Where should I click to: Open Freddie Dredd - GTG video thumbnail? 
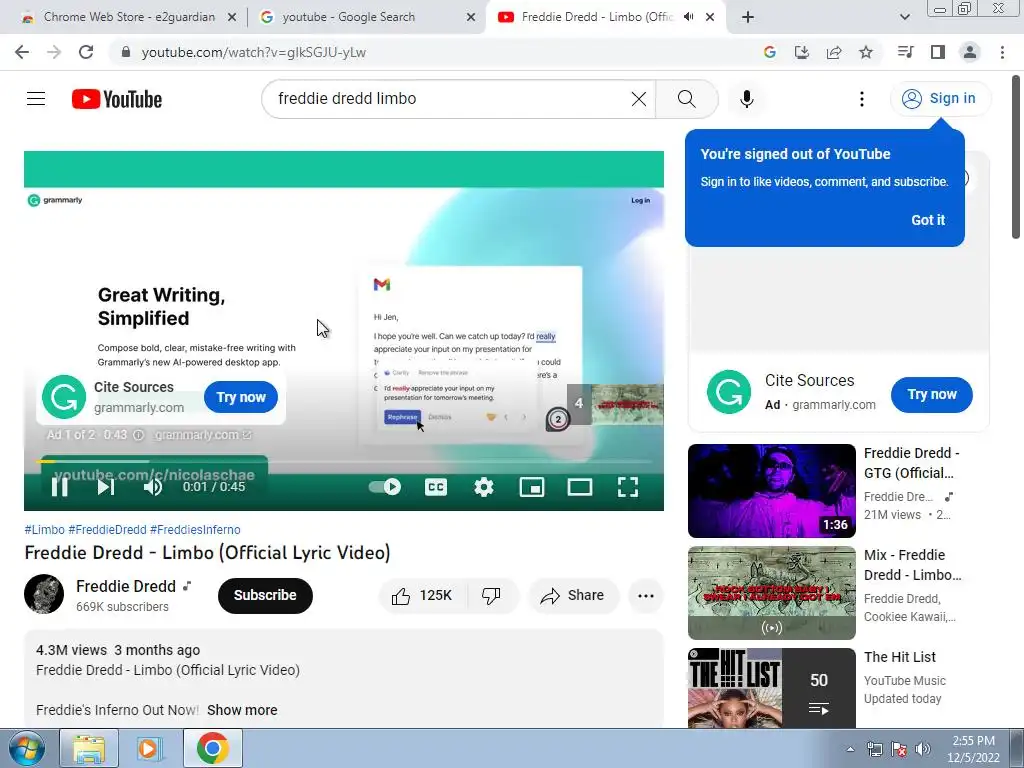click(x=771, y=490)
